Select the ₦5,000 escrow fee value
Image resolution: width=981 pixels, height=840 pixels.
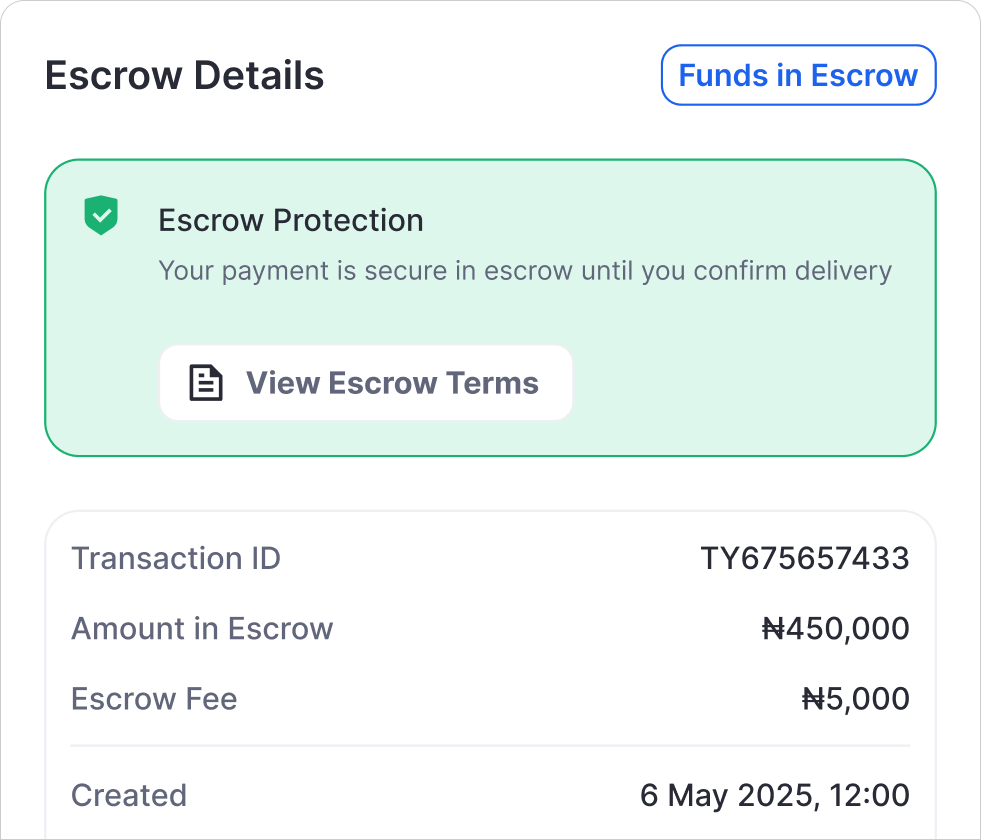(856, 698)
